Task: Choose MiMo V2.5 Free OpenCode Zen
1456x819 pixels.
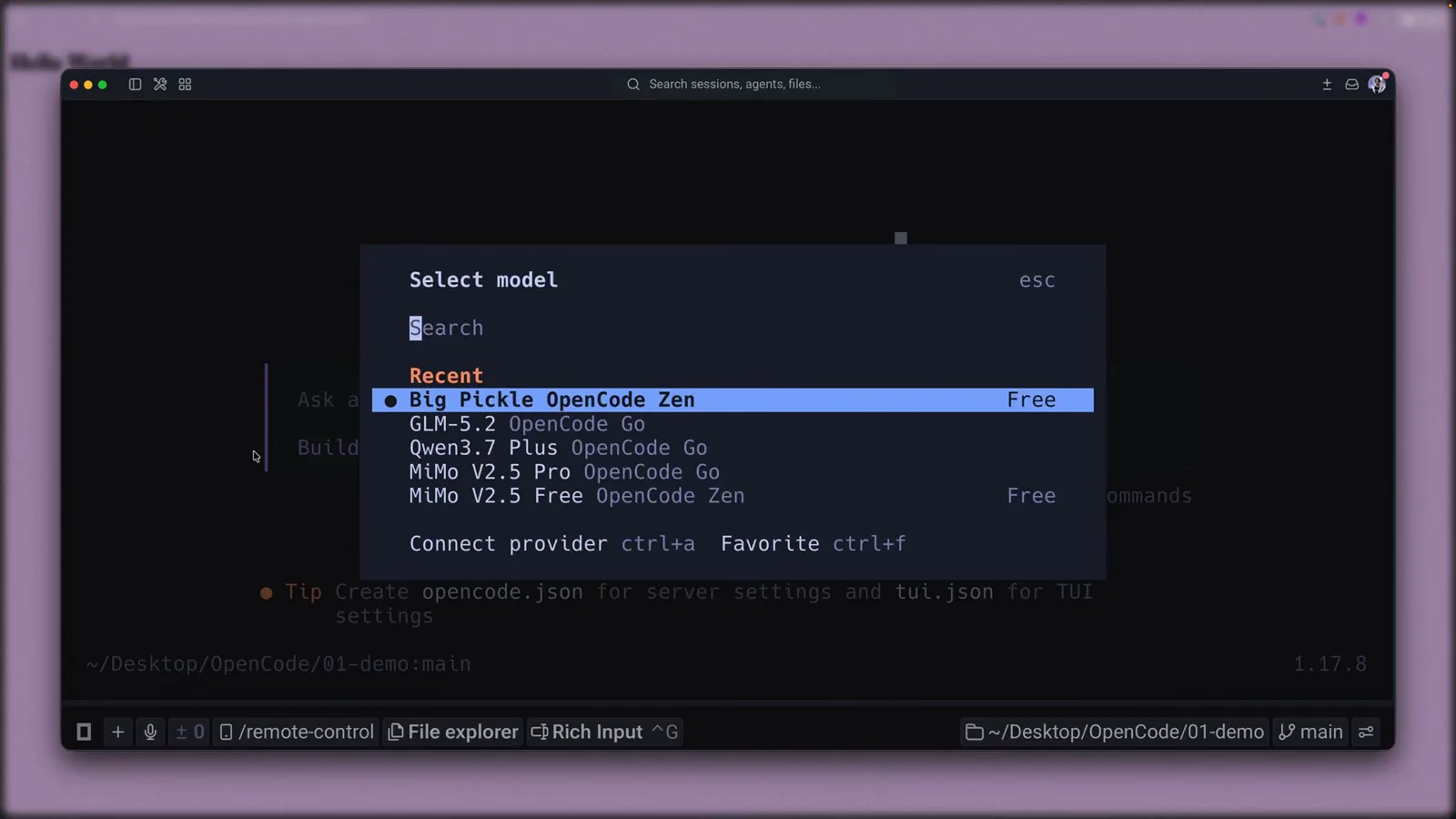Action: coord(733,496)
